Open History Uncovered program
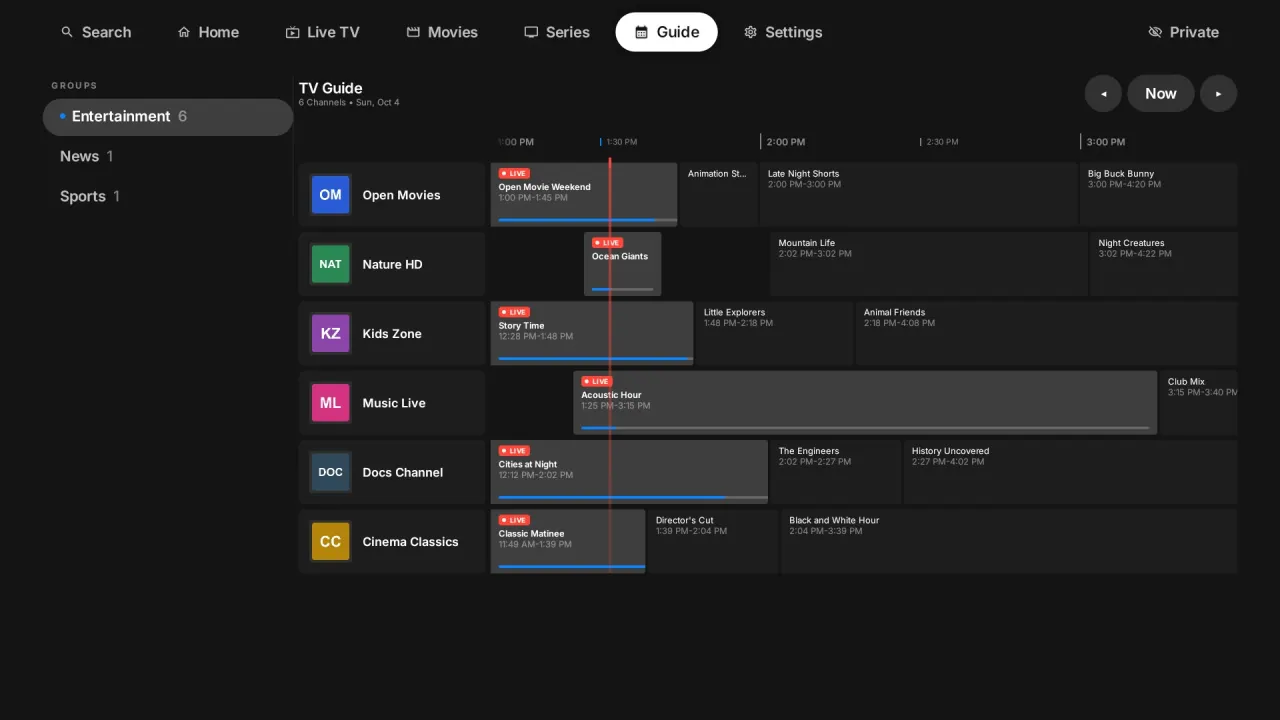 pyautogui.click(x=1071, y=472)
